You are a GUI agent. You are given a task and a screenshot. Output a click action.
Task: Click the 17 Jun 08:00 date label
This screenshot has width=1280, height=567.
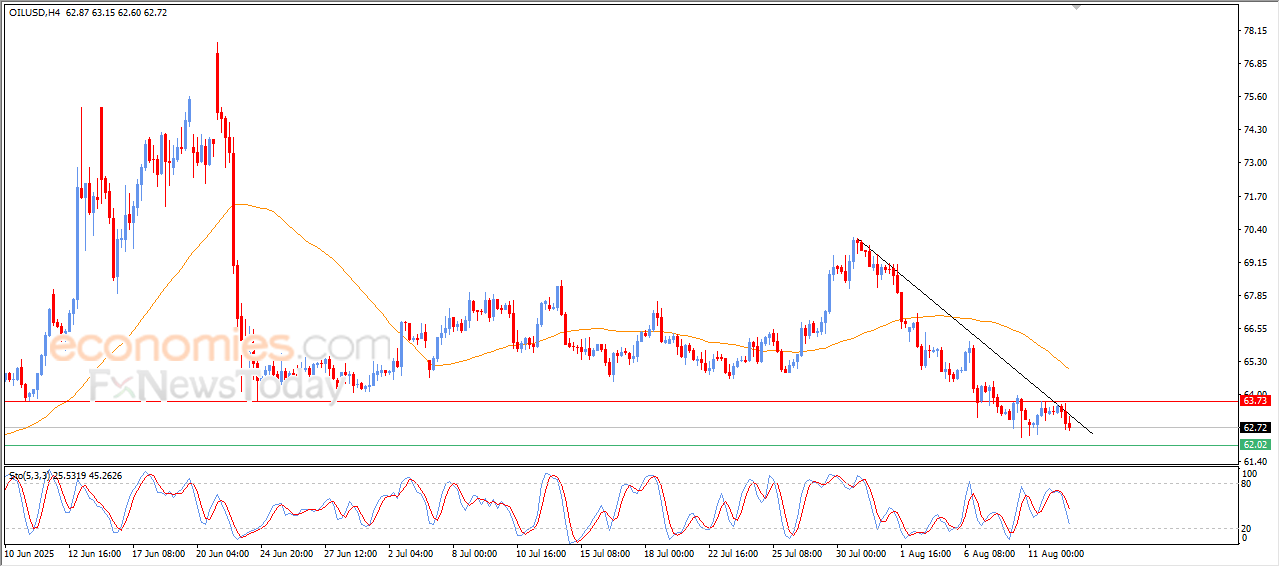click(x=158, y=552)
